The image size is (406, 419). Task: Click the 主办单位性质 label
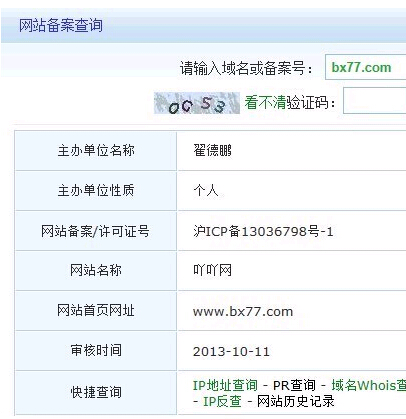point(96,191)
